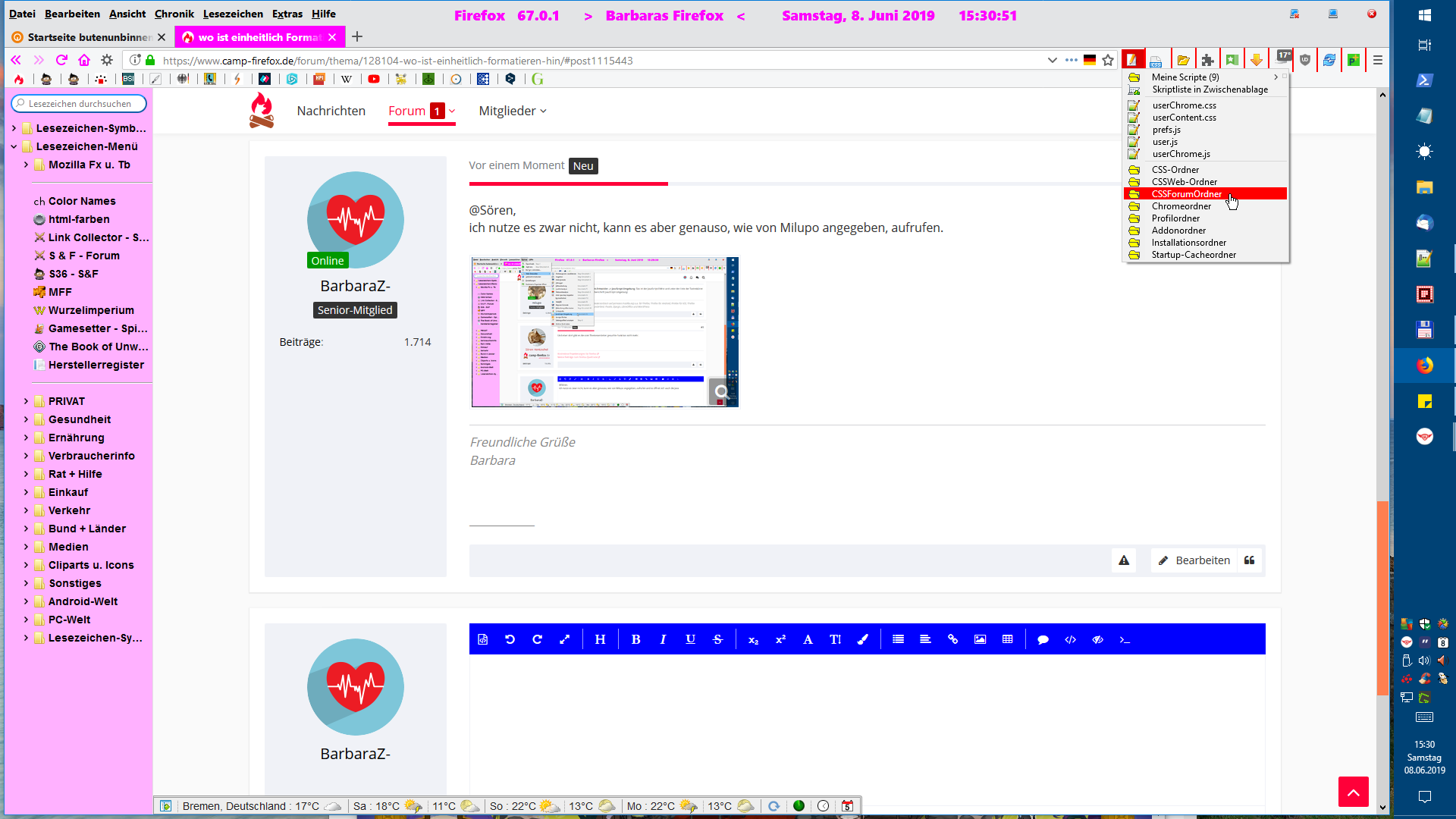Viewport: 1456px width, 819px height.
Task: Click the editor undo icon
Action: [x=510, y=639]
